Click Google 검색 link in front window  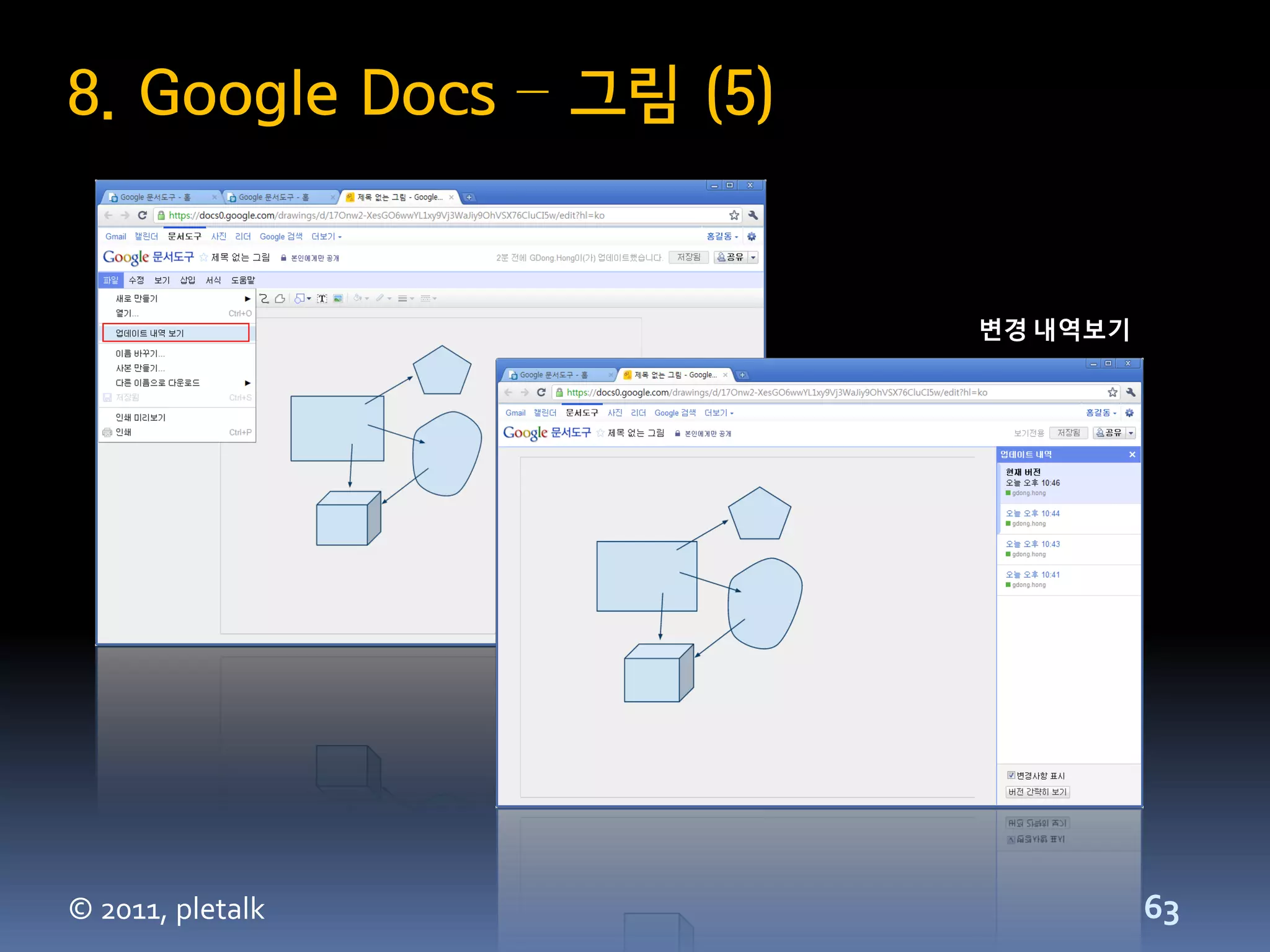[x=675, y=413]
